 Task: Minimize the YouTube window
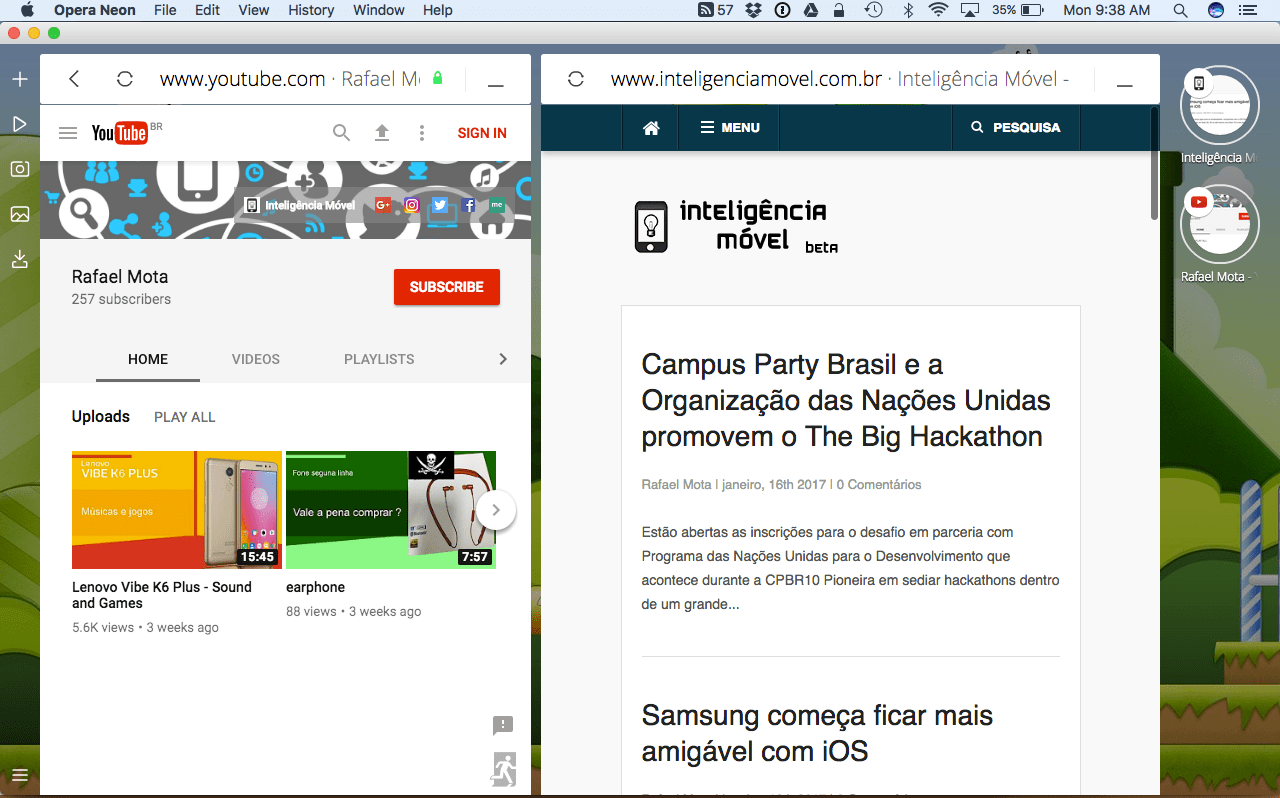tap(496, 86)
